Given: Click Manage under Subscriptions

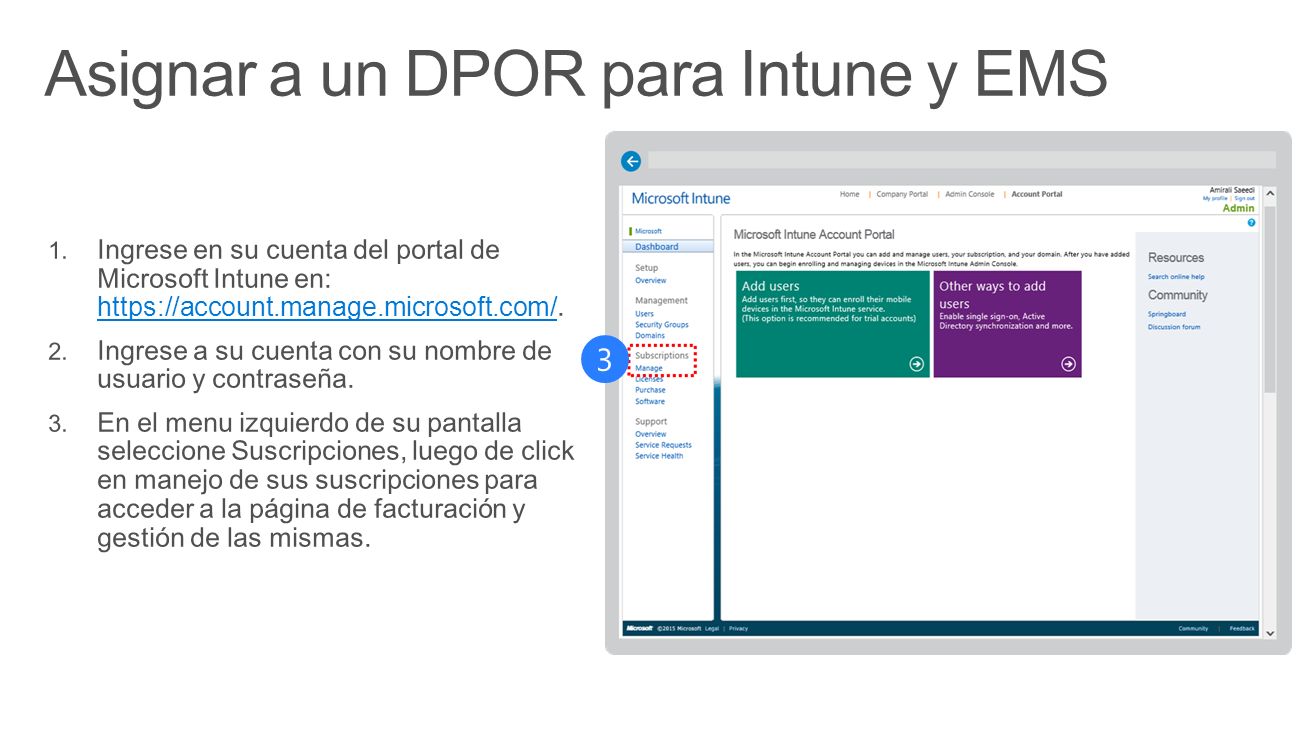Looking at the screenshot, I should [x=648, y=368].
